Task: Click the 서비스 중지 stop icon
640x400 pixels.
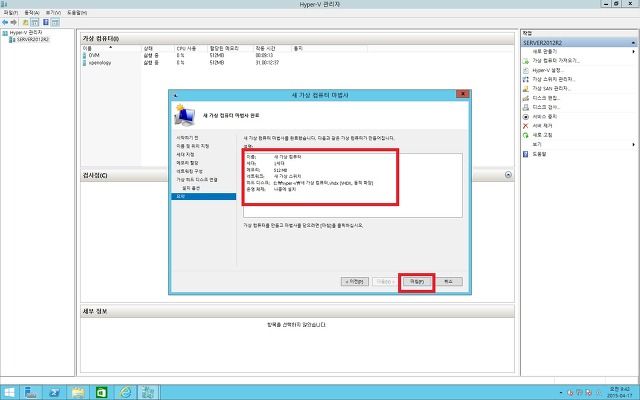Action: pos(526,117)
